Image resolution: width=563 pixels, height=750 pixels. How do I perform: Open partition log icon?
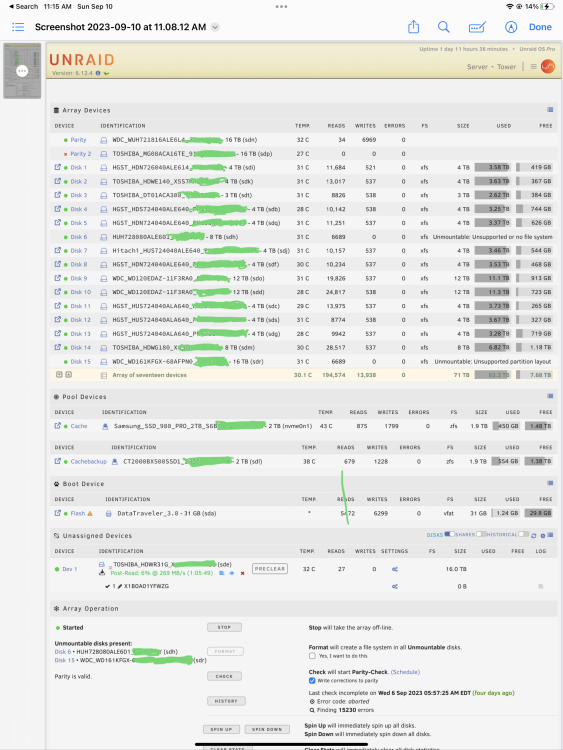541,586
